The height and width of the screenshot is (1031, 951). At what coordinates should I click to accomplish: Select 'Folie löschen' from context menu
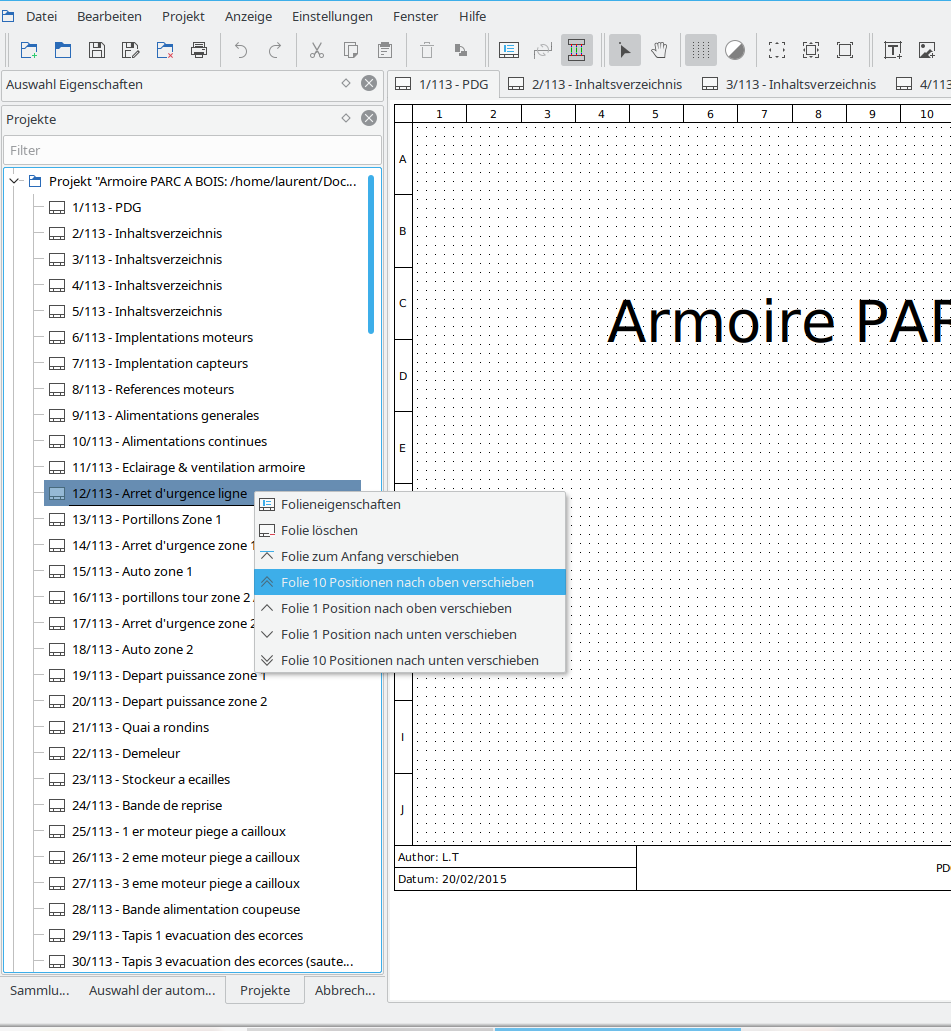pyautogui.click(x=319, y=530)
